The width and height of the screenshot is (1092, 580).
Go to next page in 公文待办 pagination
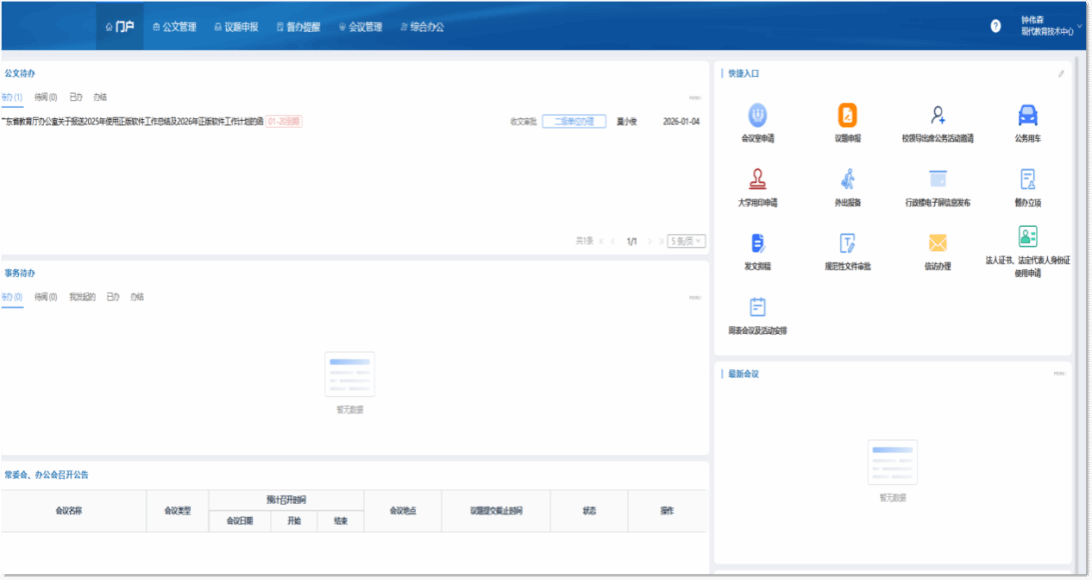point(649,241)
